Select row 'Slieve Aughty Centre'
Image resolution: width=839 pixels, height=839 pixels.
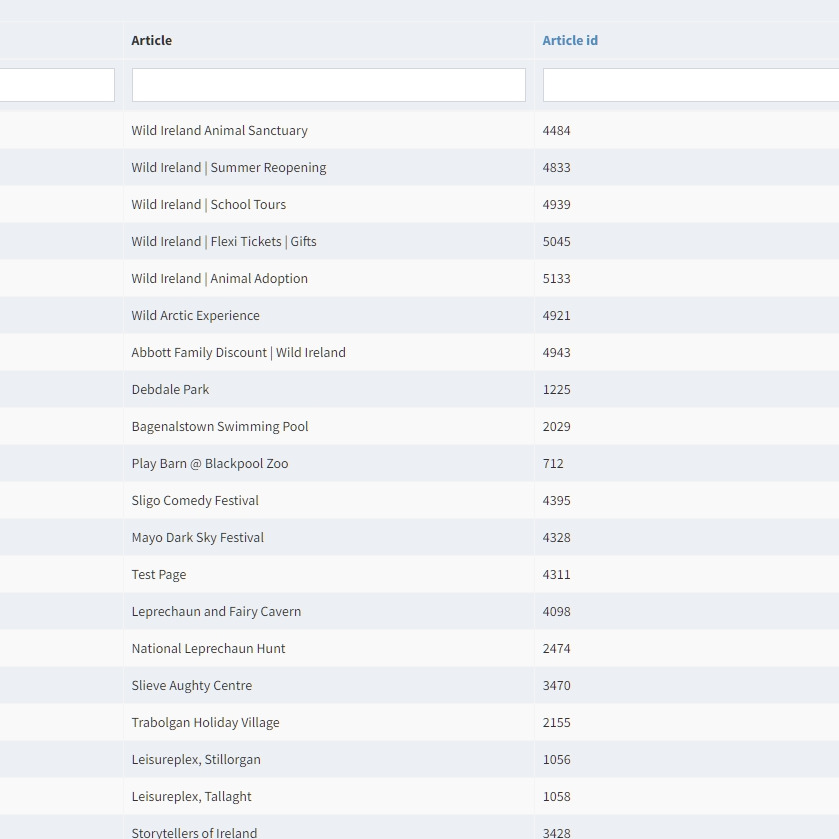click(x=420, y=684)
